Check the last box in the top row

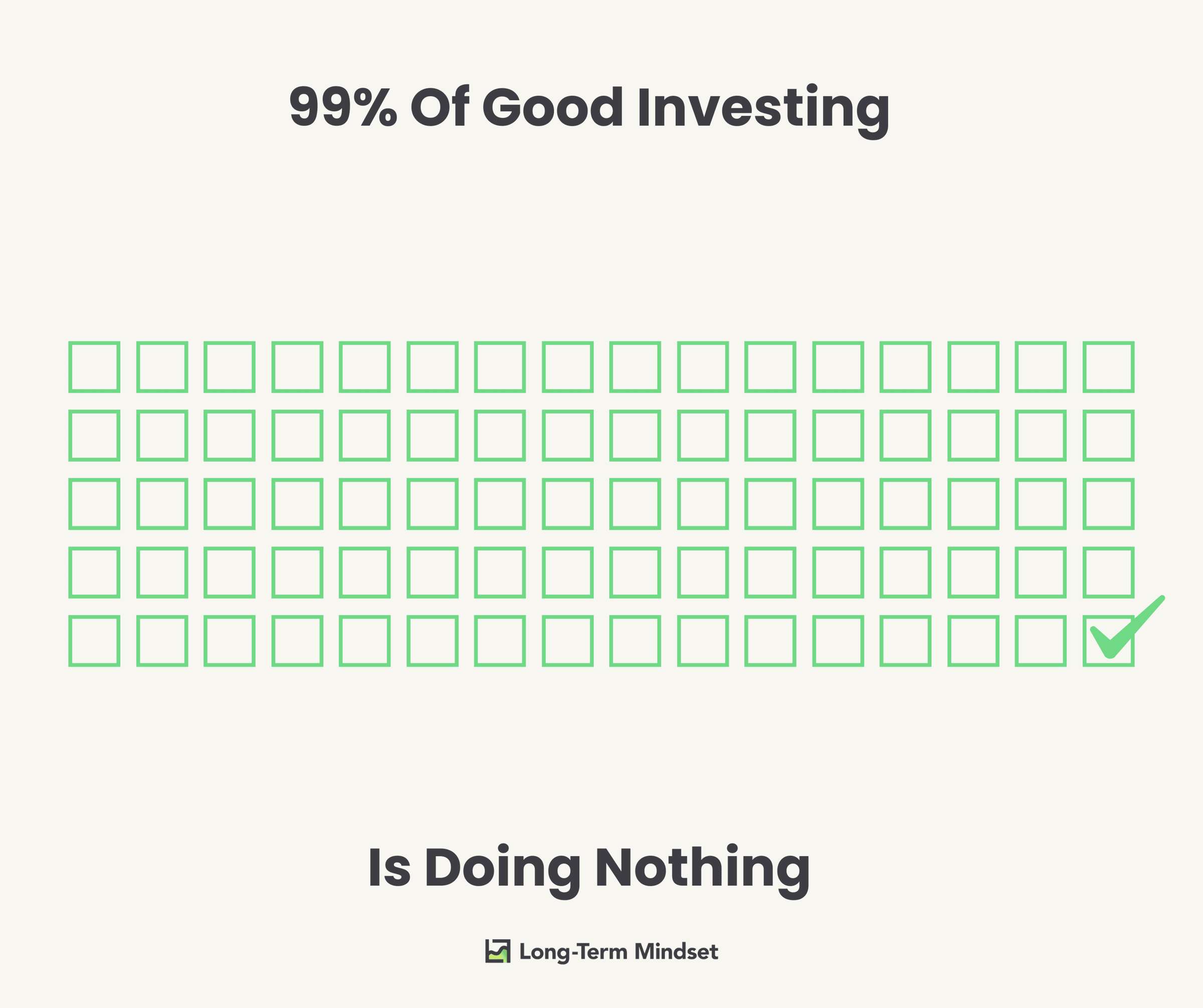pos(1108,367)
